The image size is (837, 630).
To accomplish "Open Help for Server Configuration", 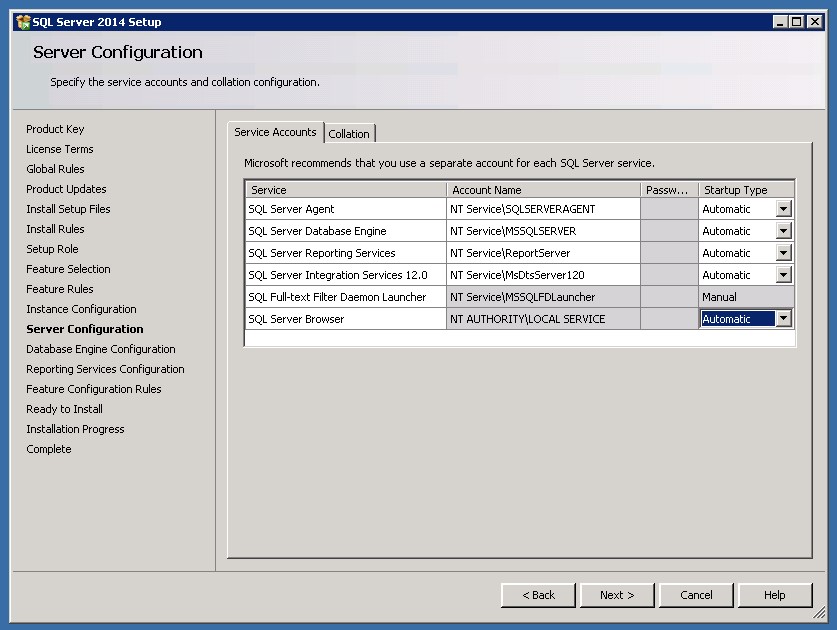I will tap(775, 595).
